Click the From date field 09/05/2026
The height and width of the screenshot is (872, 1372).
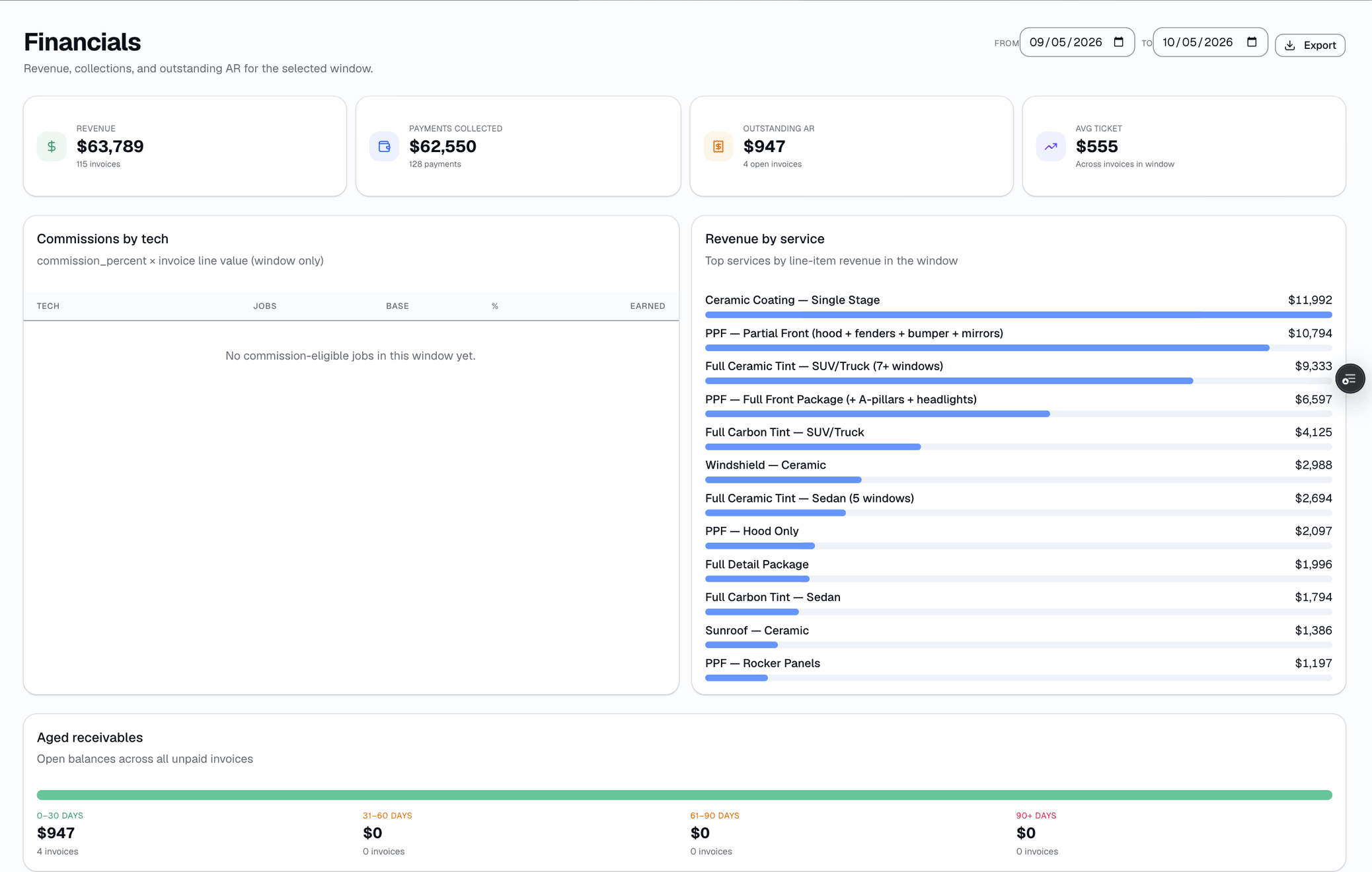1077,42
